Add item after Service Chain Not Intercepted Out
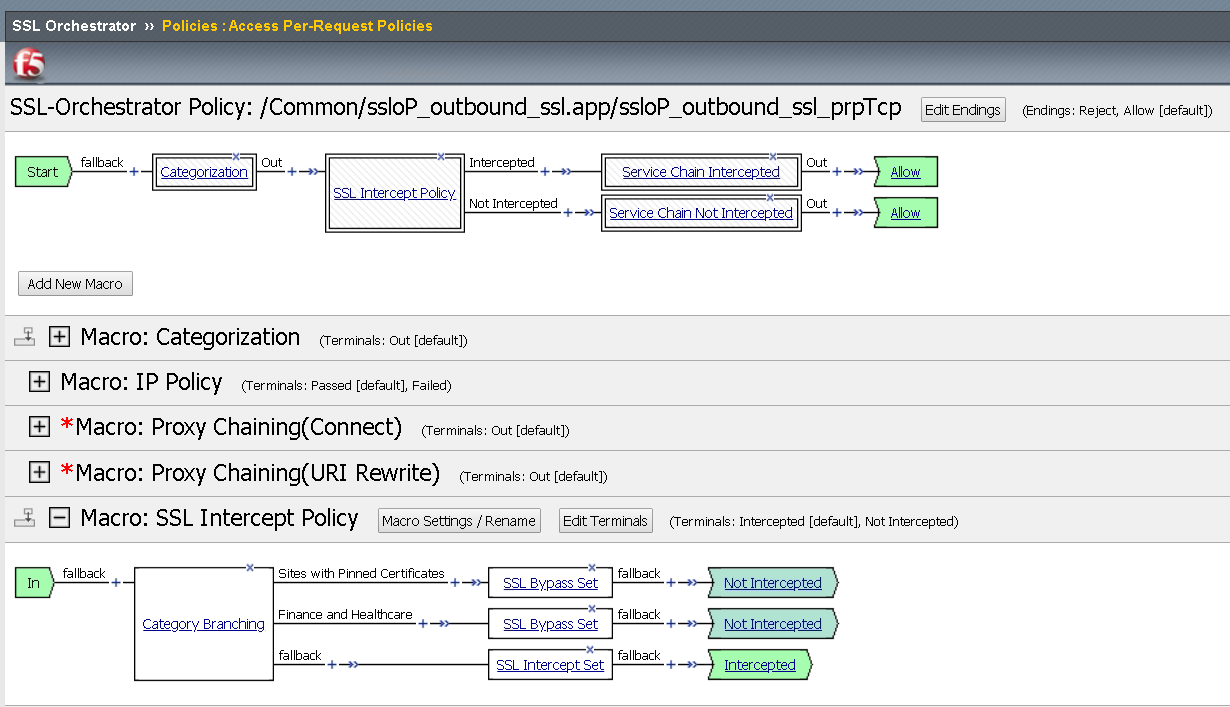The width and height of the screenshot is (1230, 707). (837, 213)
